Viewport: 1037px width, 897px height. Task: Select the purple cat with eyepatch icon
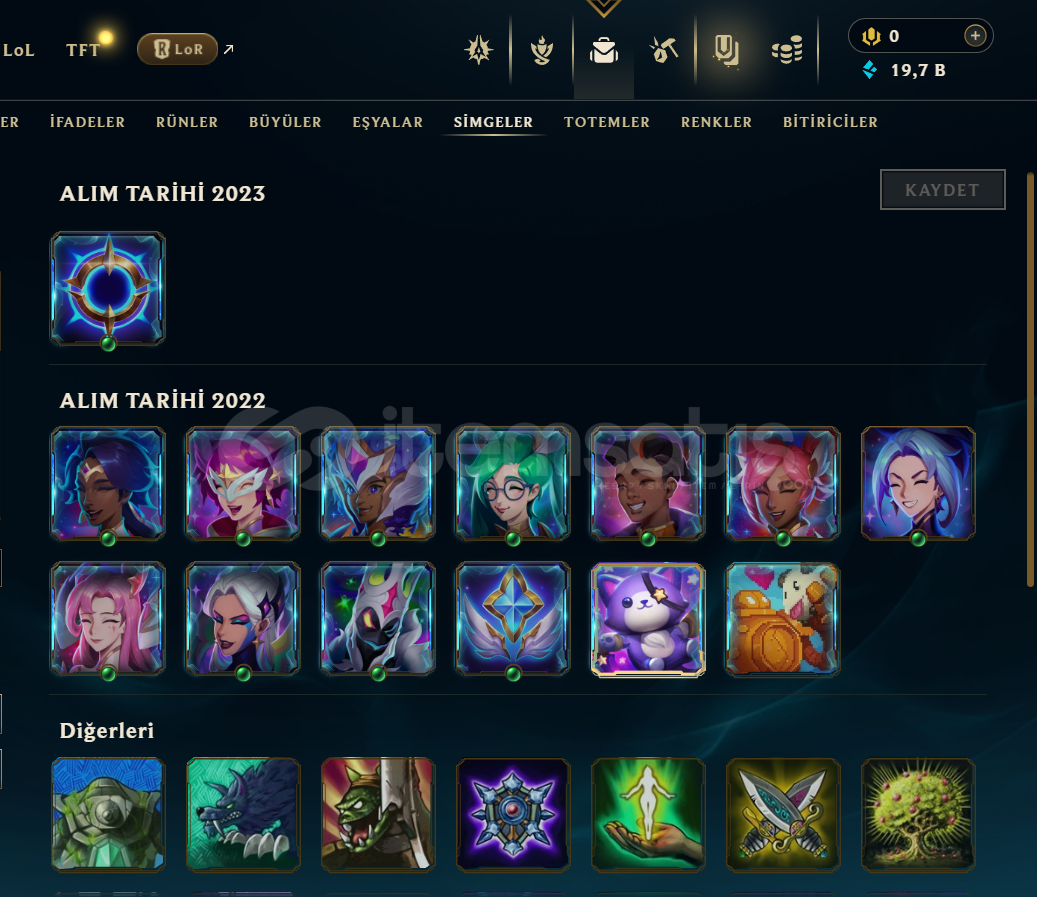pyautogui.click(x=648, y=620)
